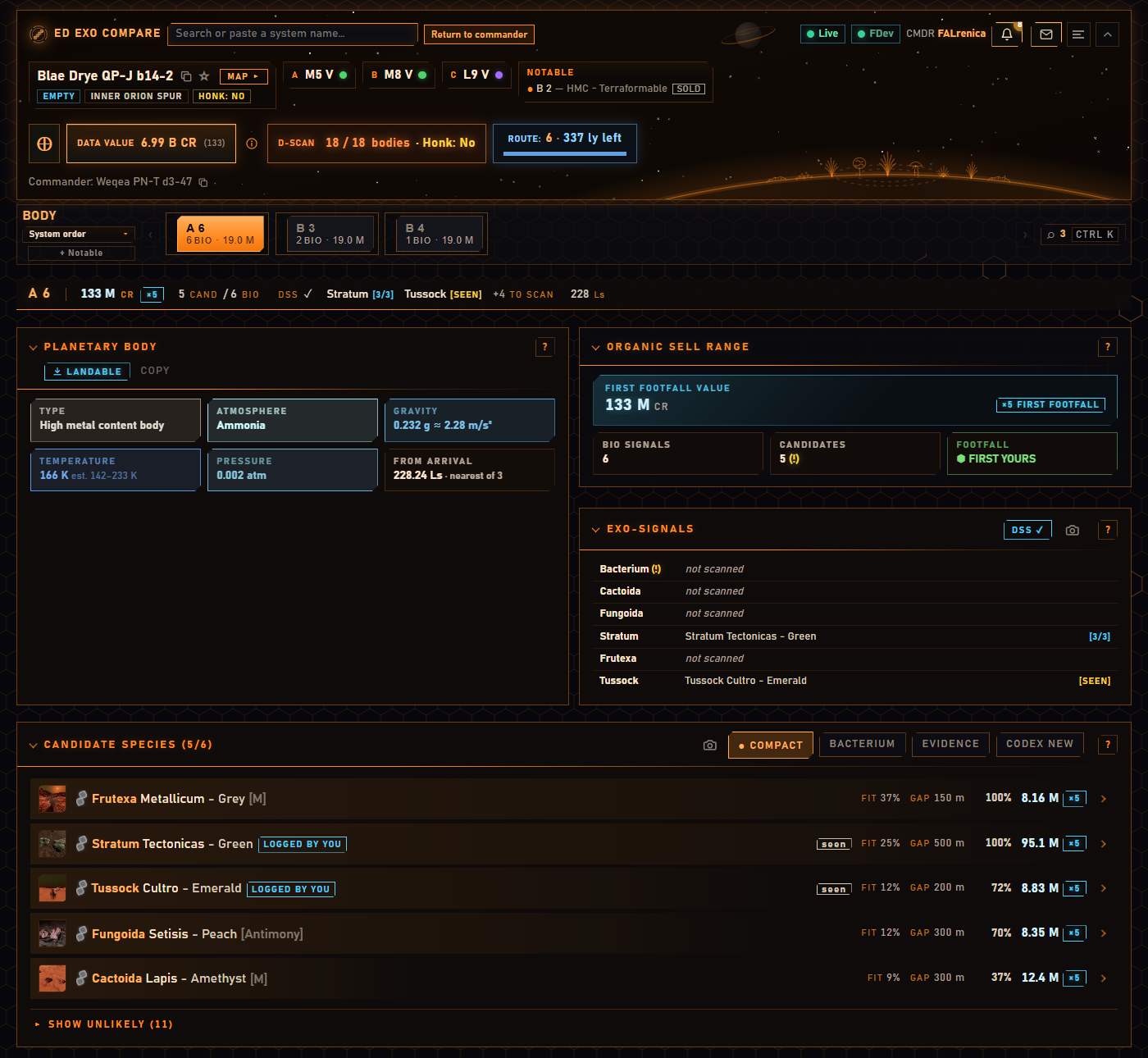Select body tab A 6

221,235
